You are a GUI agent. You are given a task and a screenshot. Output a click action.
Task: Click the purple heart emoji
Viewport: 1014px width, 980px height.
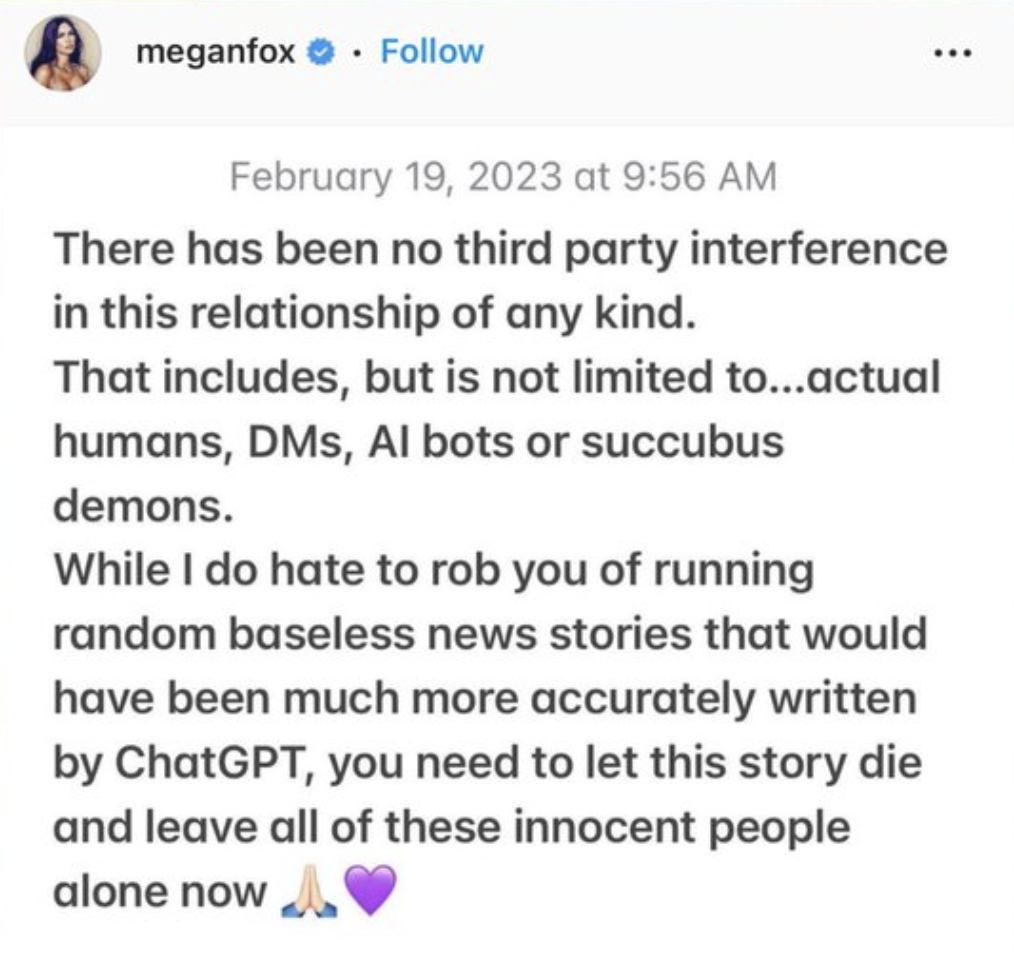click(369, 890)
